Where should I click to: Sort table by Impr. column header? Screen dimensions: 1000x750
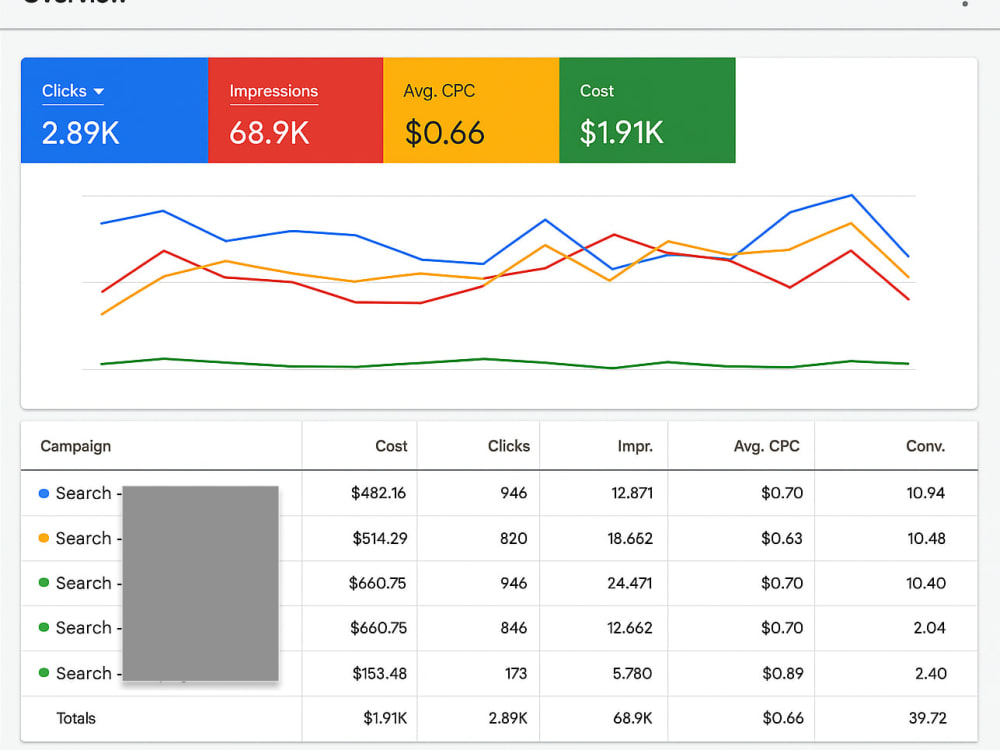635,446
